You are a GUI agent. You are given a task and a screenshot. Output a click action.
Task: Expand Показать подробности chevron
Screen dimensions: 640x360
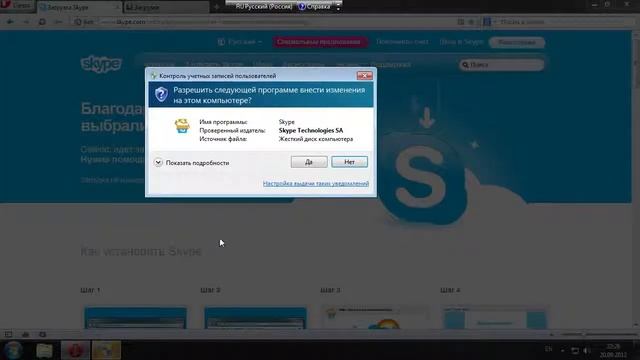pyautogui.click(x=158, y=162)
